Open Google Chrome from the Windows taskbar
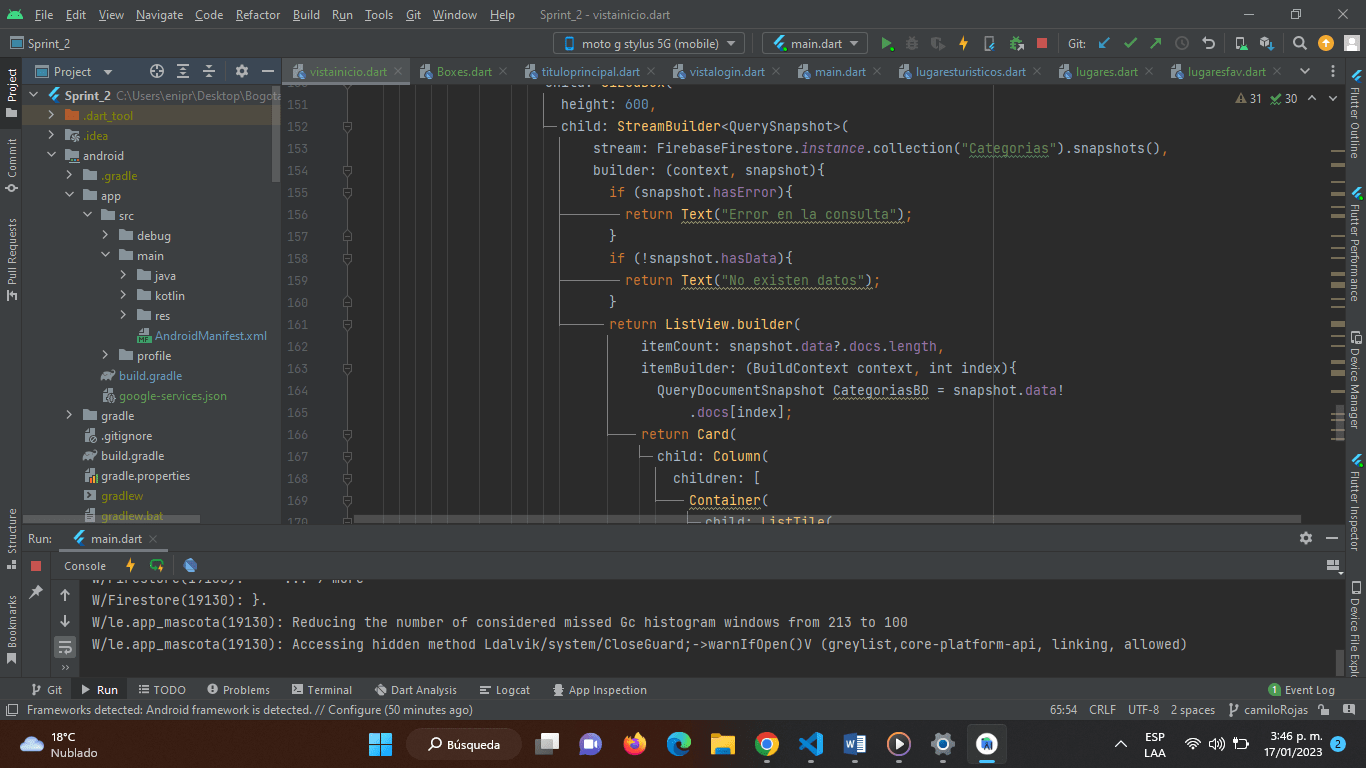1366x768 pixels. 767,744
